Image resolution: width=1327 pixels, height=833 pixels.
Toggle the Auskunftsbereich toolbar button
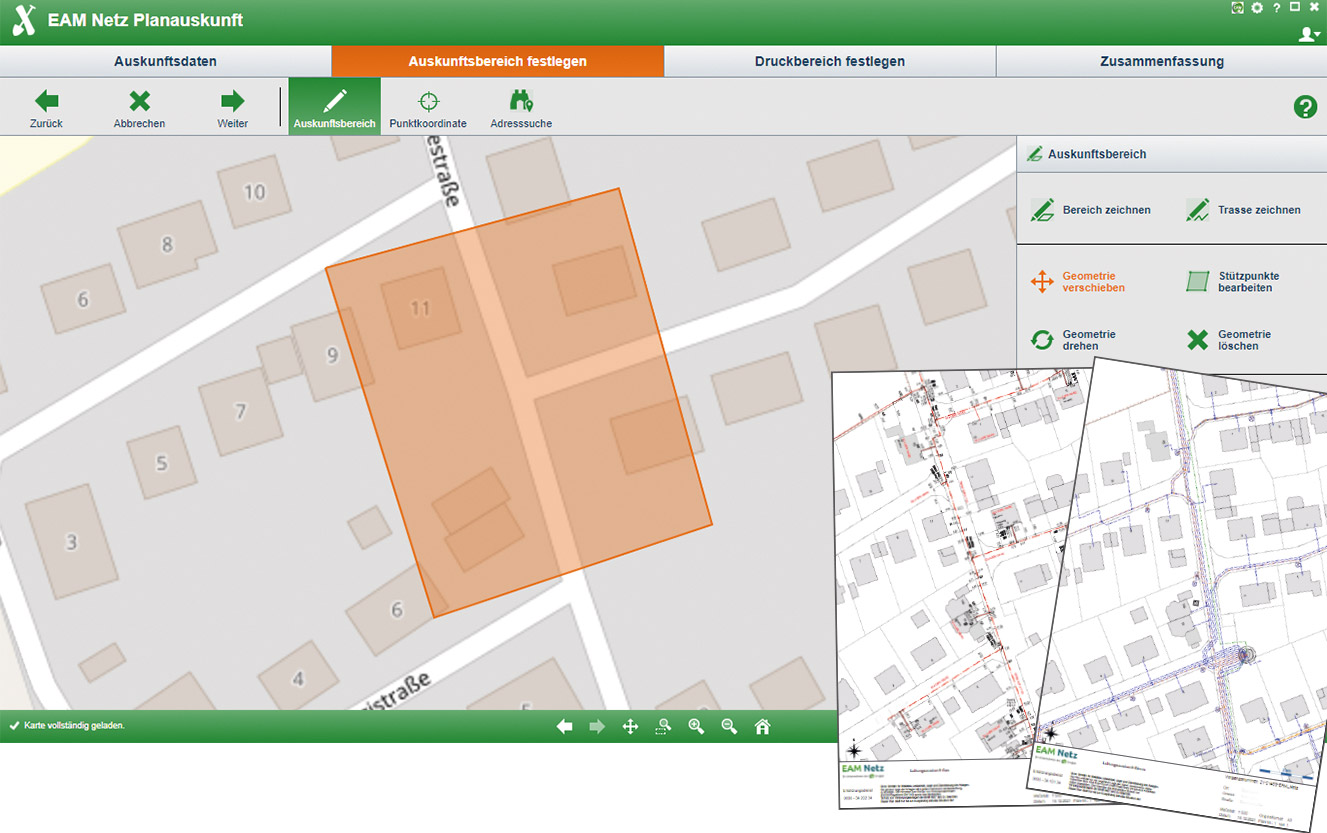pyautogui.click(x=335, y=106)
